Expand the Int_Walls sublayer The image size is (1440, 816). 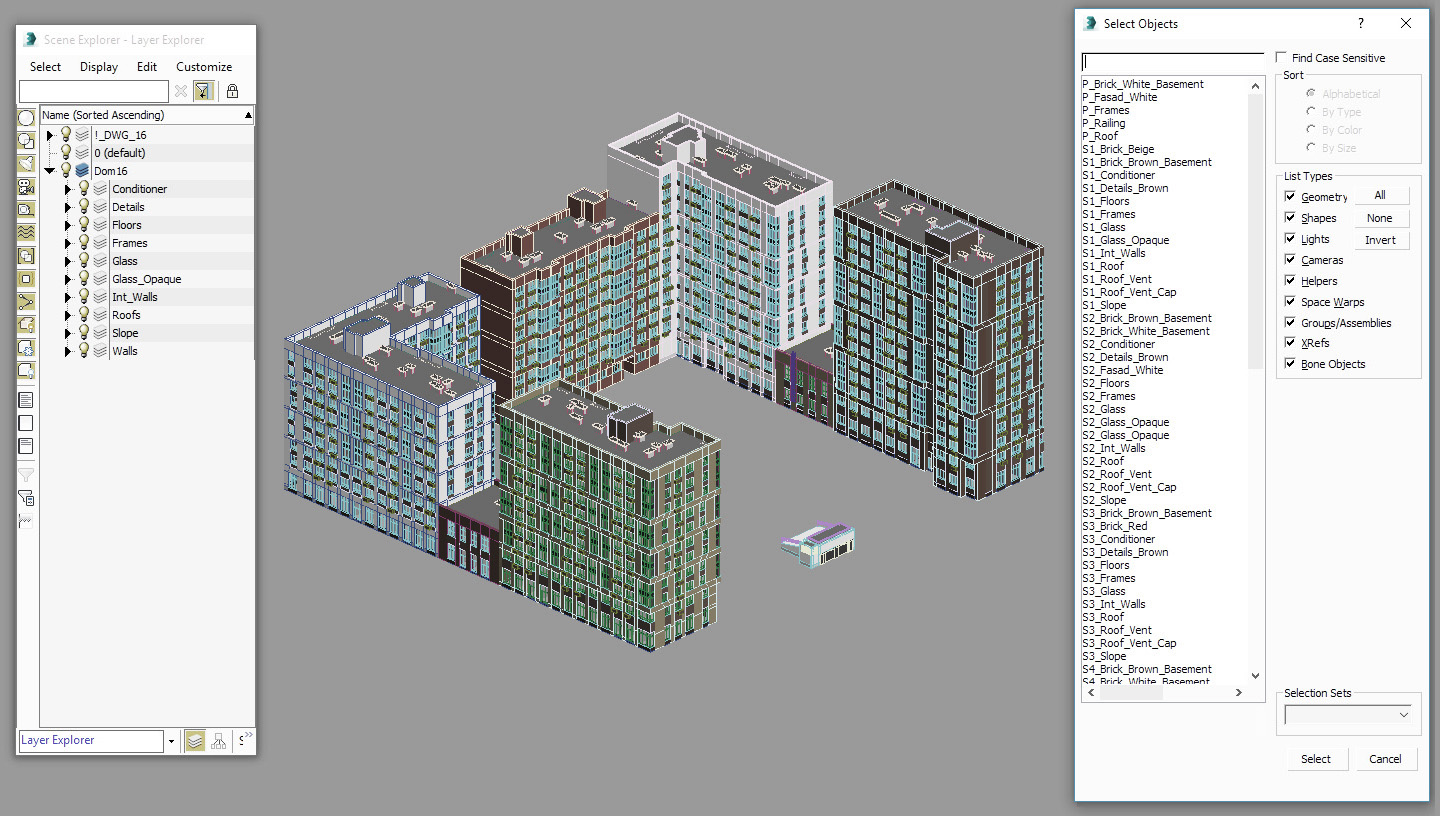[x=68, y=297]
